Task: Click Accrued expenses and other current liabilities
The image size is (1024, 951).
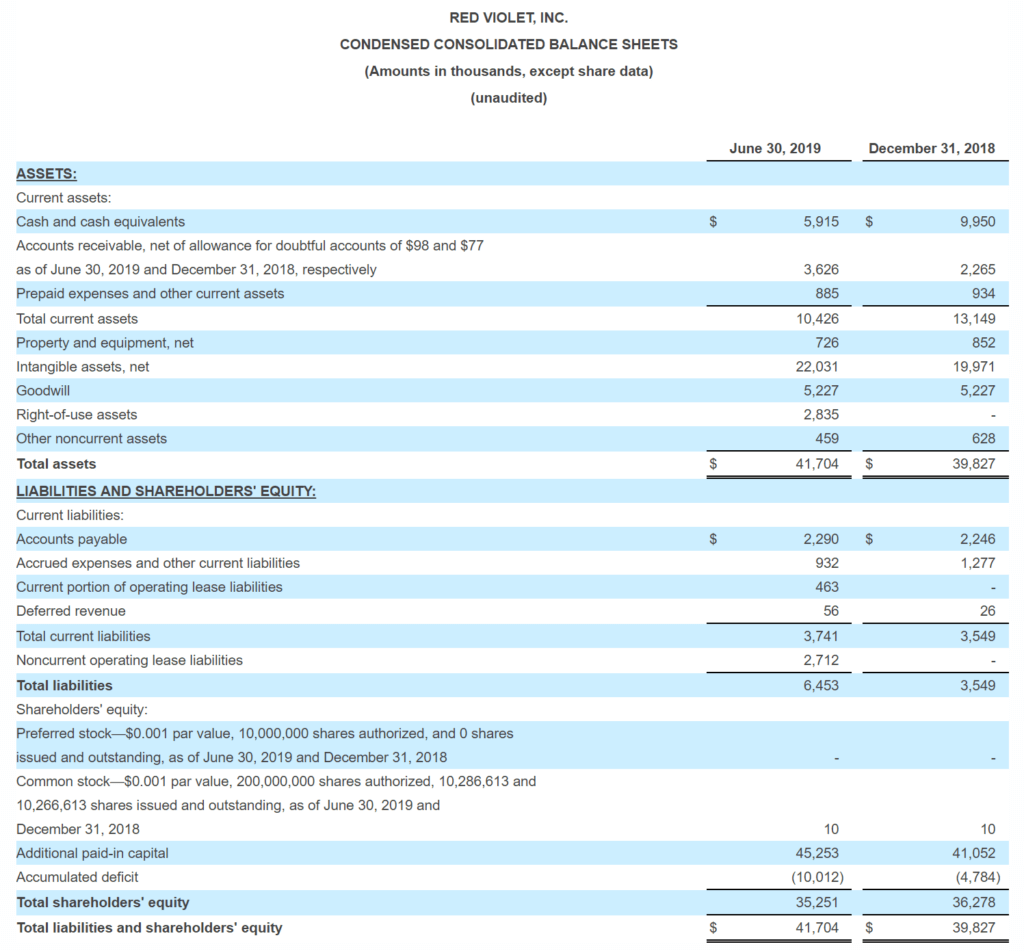Action: pyautogui.click(x=158, y=564)
